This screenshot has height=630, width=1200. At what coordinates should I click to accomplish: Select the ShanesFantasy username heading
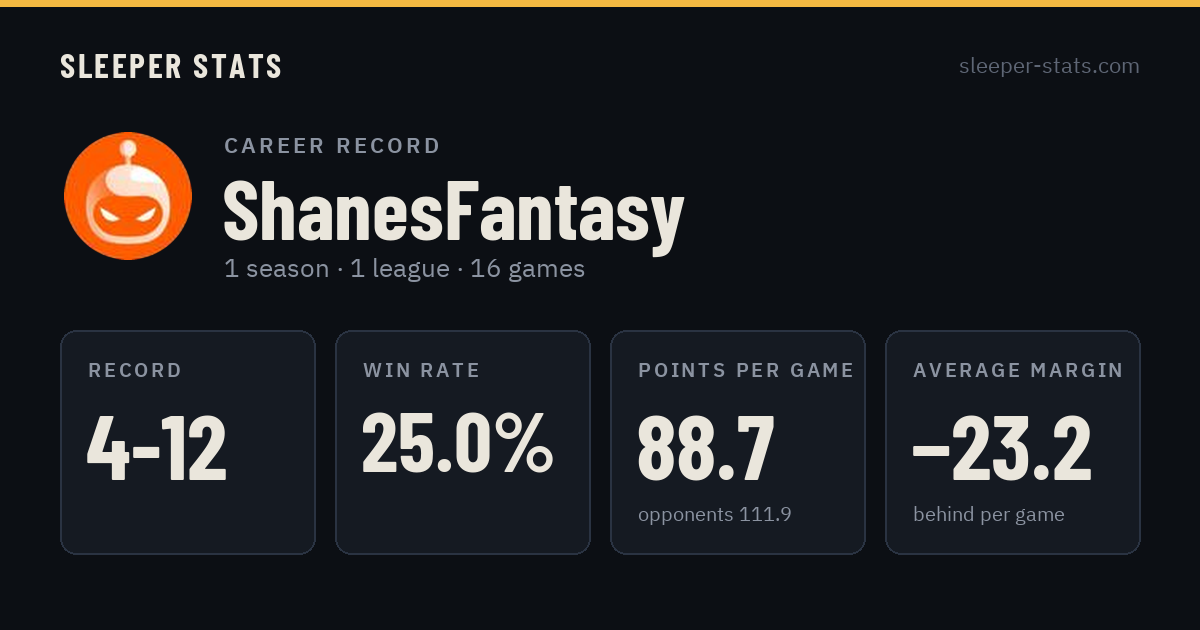coord(453,212)
